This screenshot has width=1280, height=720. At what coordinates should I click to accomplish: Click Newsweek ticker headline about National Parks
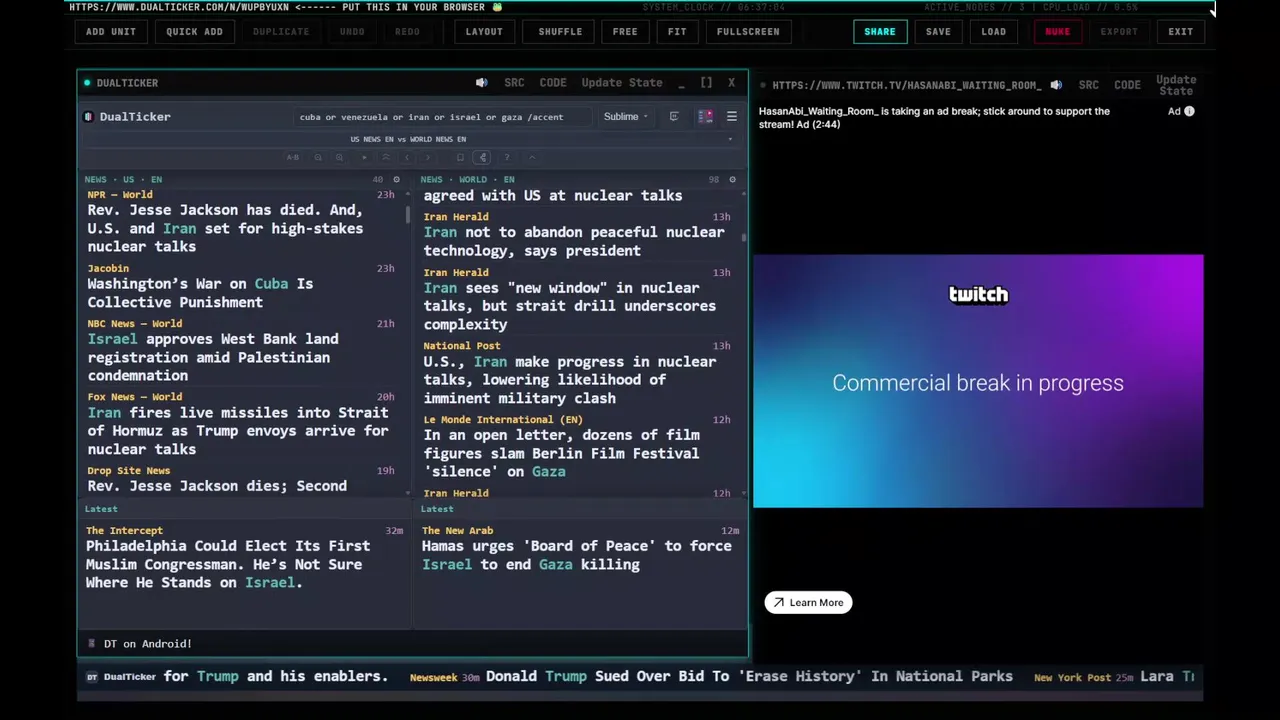point(749,677)
